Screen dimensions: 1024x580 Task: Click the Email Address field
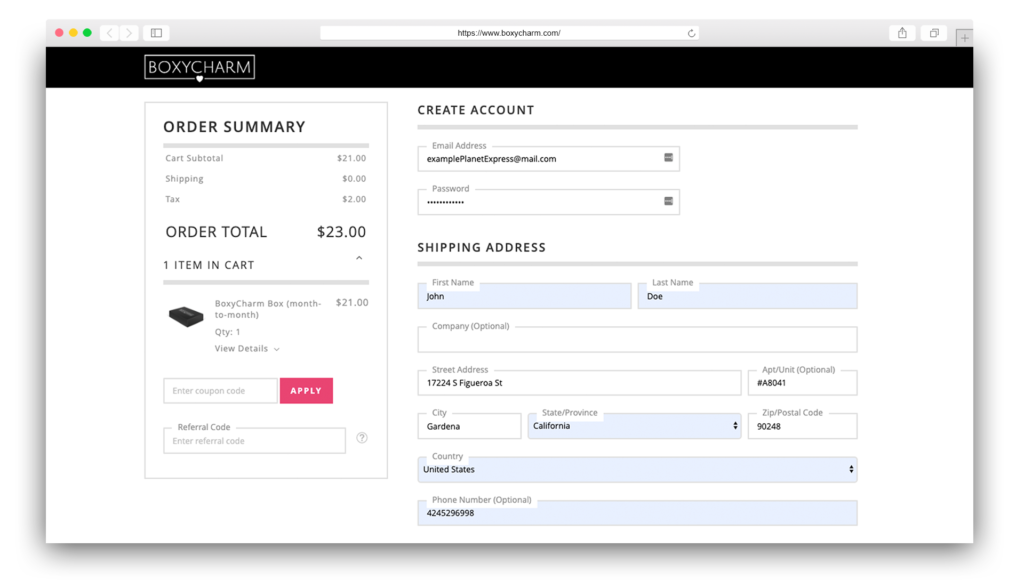[549, 159]
